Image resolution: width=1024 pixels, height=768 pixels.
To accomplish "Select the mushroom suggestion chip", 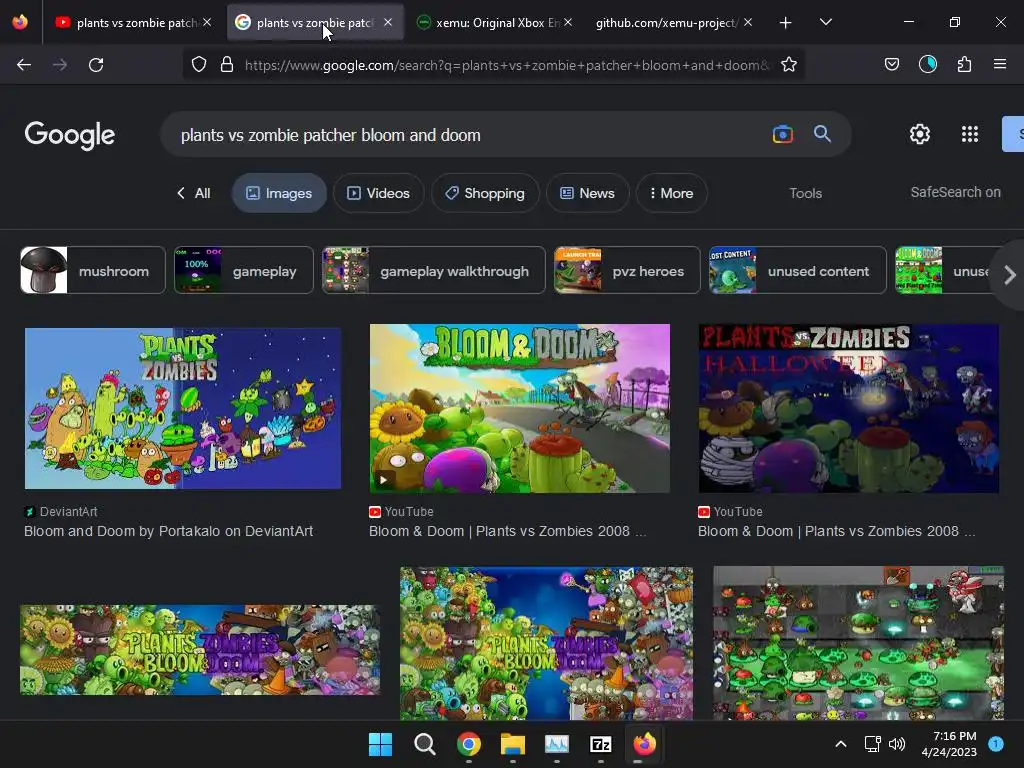I will coord(93,270).
